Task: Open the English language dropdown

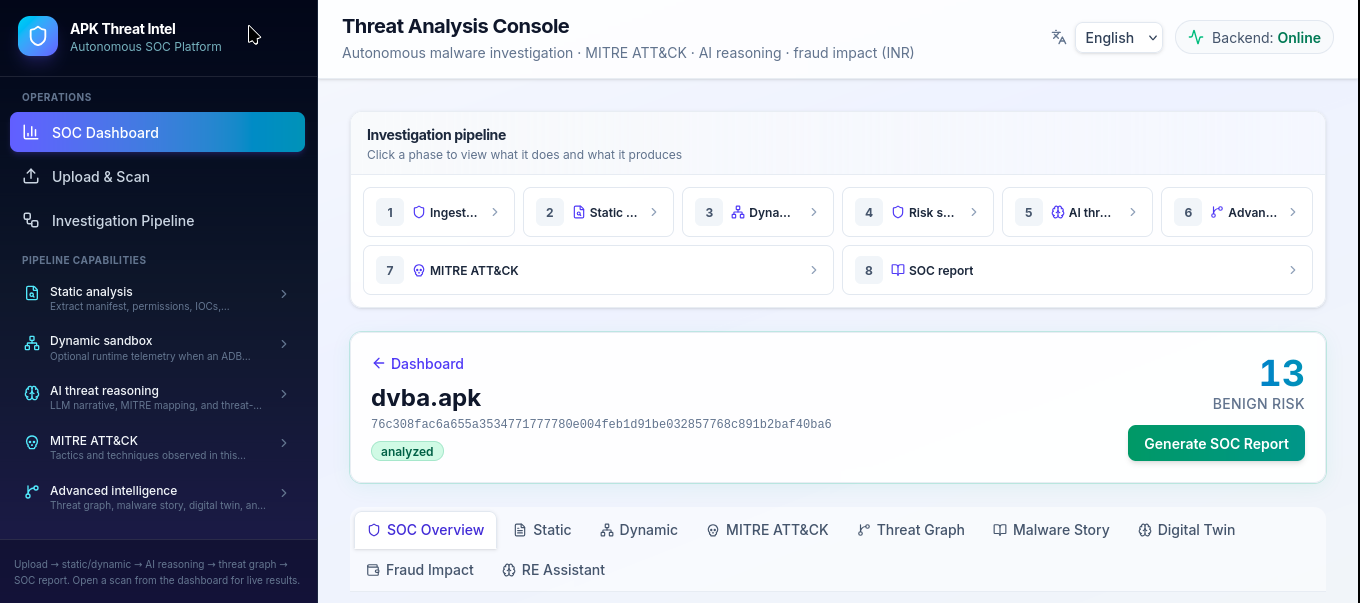Action: click(x=1119, y=38)
